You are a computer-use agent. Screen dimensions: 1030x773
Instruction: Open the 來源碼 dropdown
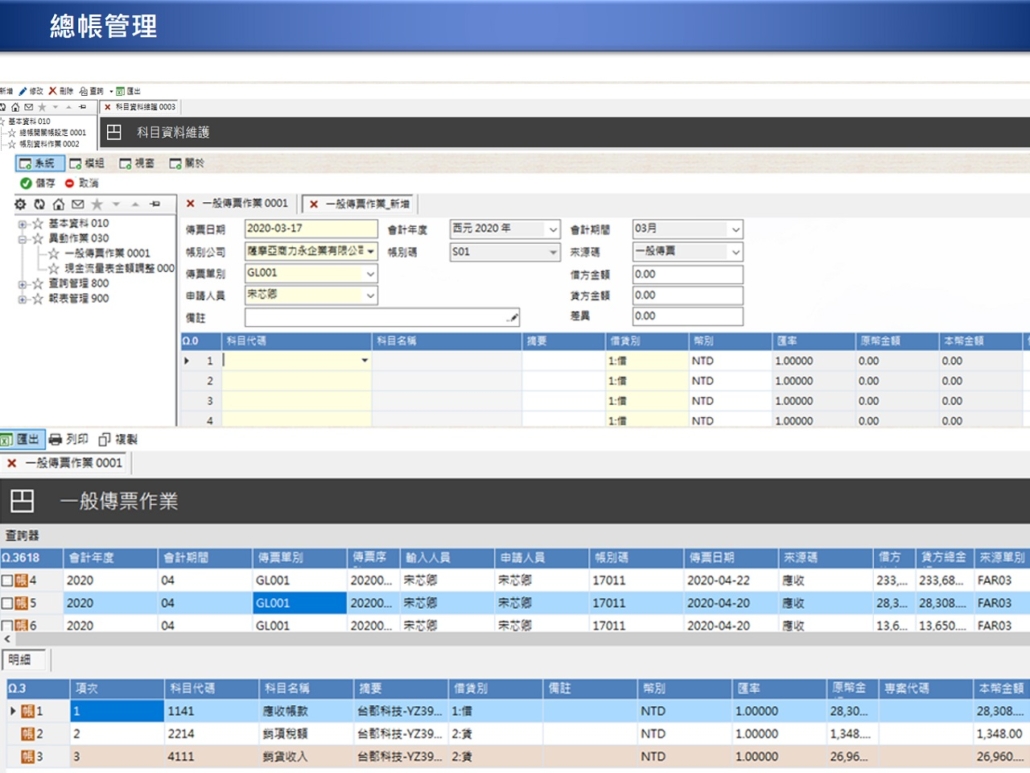click(x=736, y=252)
